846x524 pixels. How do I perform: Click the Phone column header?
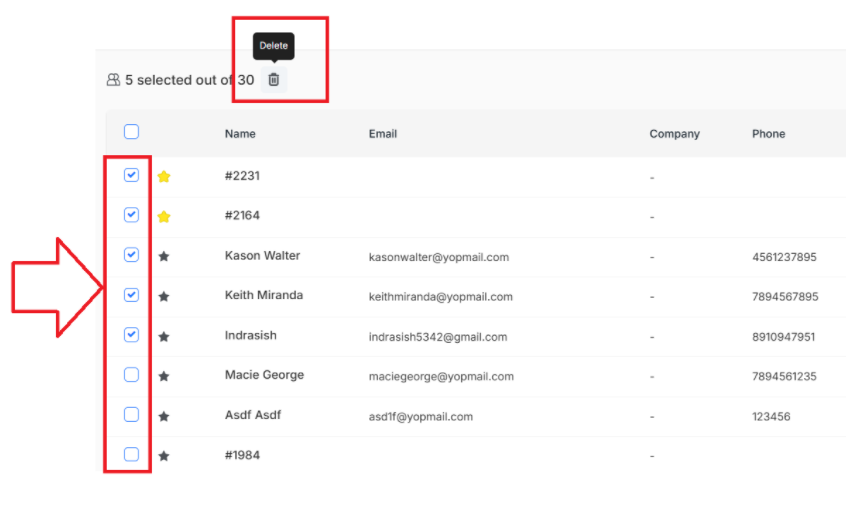tap(768, 134)
